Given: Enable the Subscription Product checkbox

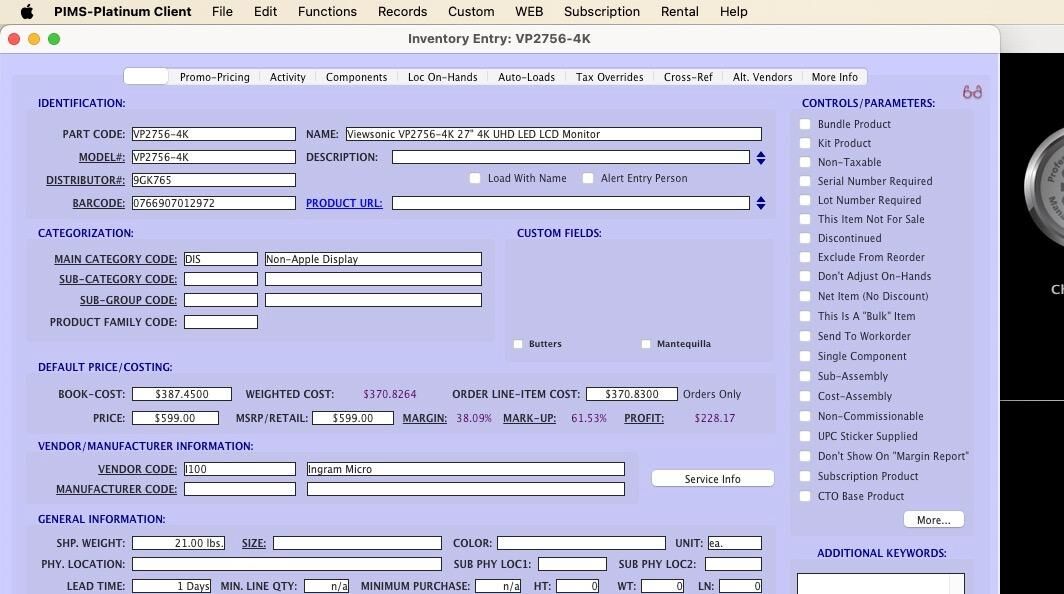Looking at the screenshot, I should (x=805, y=477).
